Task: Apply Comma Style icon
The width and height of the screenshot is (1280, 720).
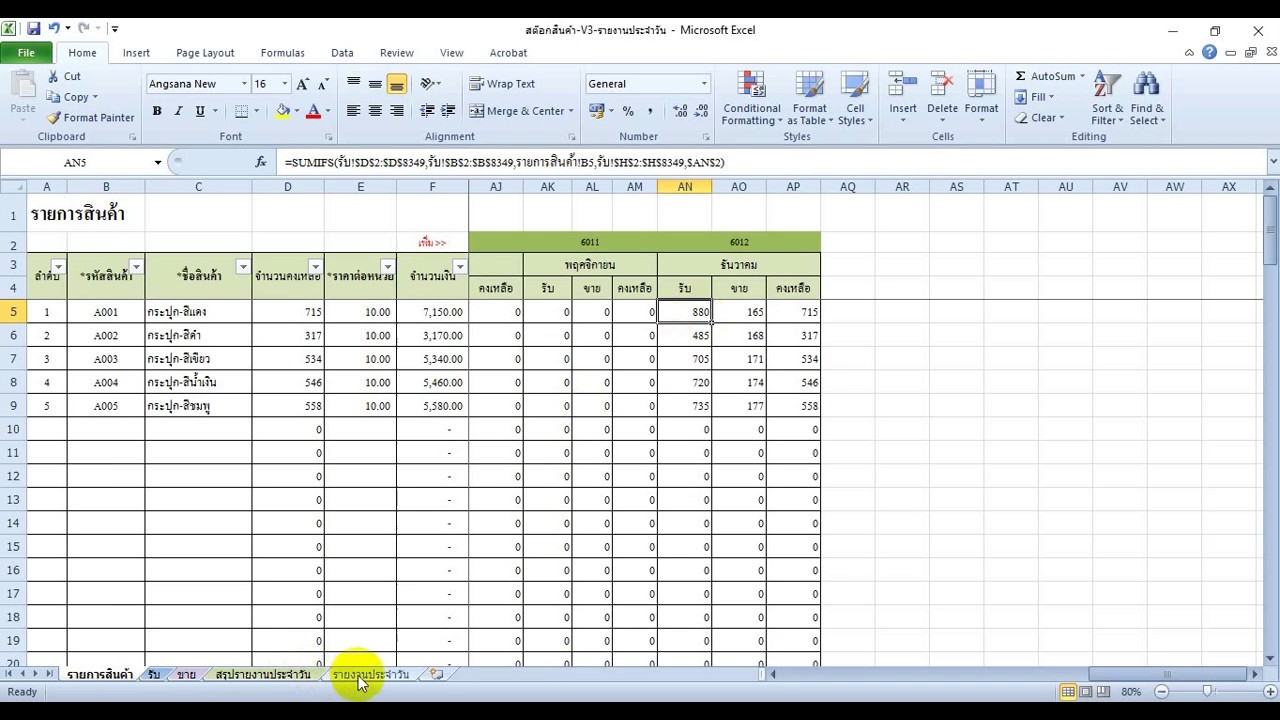Action: tap(650, 111)
